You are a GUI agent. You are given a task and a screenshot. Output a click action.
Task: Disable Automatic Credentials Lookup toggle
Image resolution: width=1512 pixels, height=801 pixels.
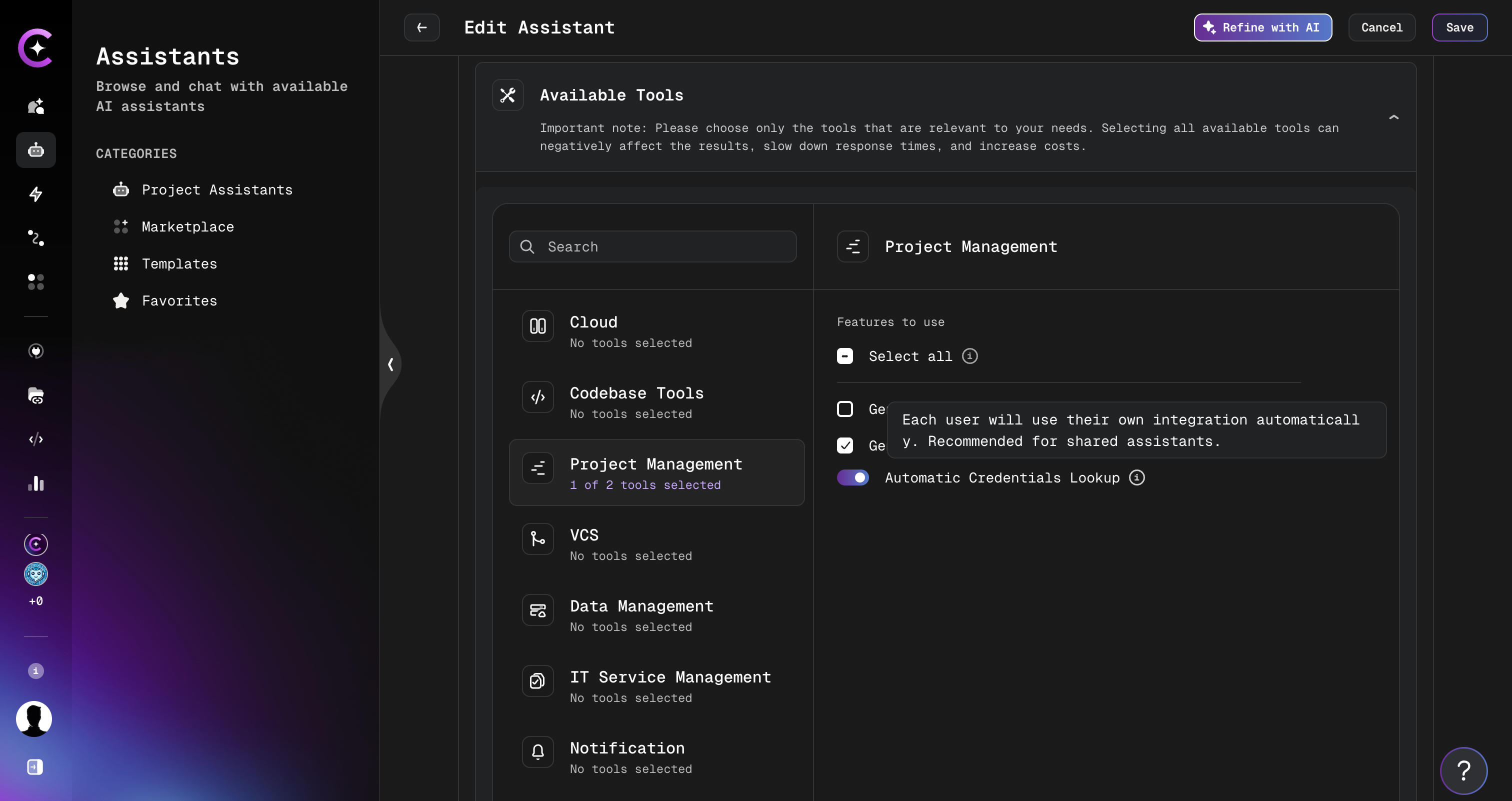coord(853,477)
